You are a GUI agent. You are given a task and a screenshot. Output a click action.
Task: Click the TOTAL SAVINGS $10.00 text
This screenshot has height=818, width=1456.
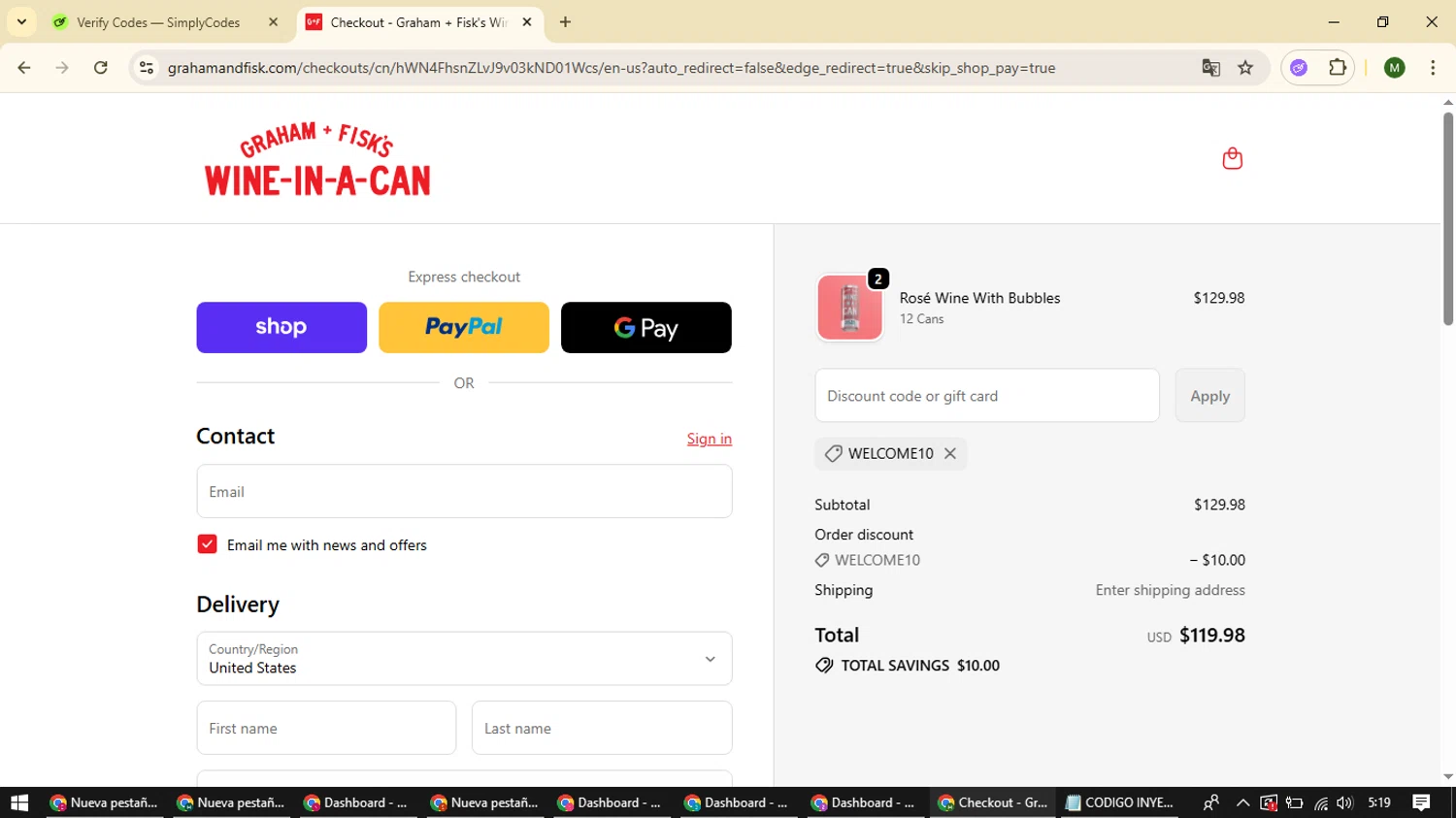[x=920, y=666]
